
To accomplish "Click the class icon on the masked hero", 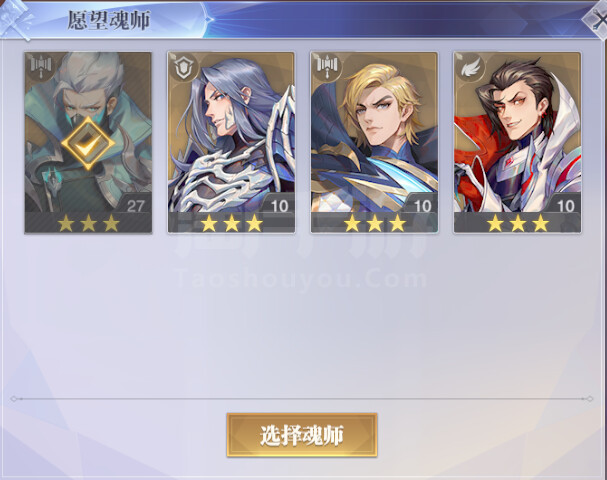I will coord(40,67).
